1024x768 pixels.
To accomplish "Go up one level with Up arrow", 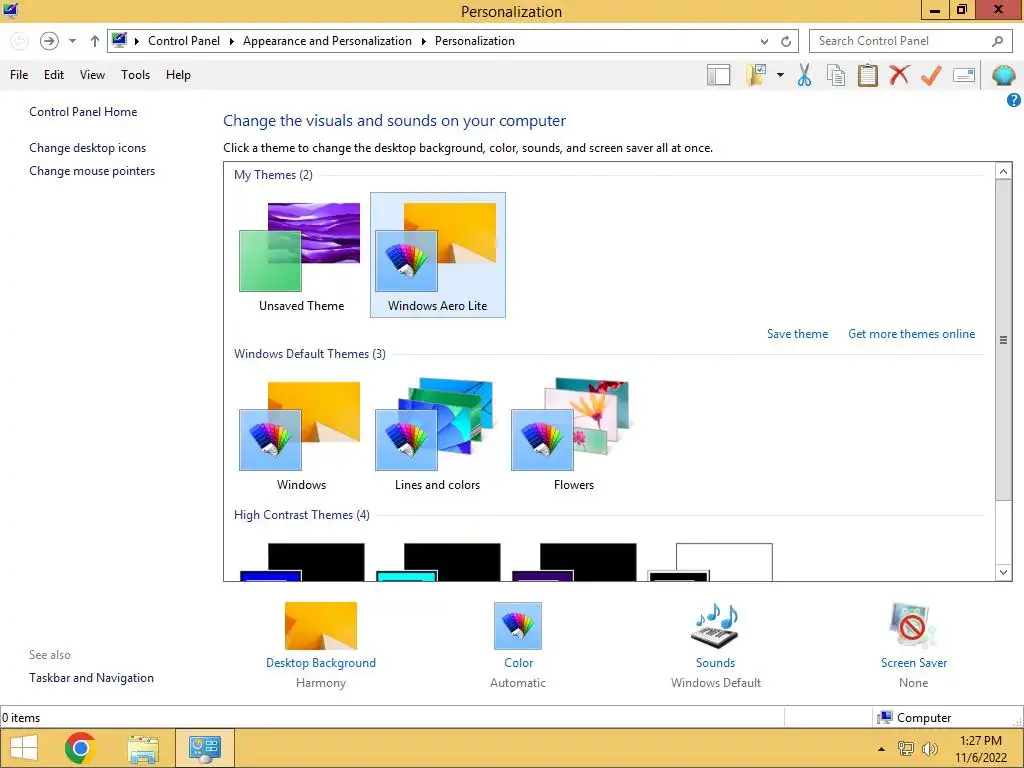I will coord(95,41).
